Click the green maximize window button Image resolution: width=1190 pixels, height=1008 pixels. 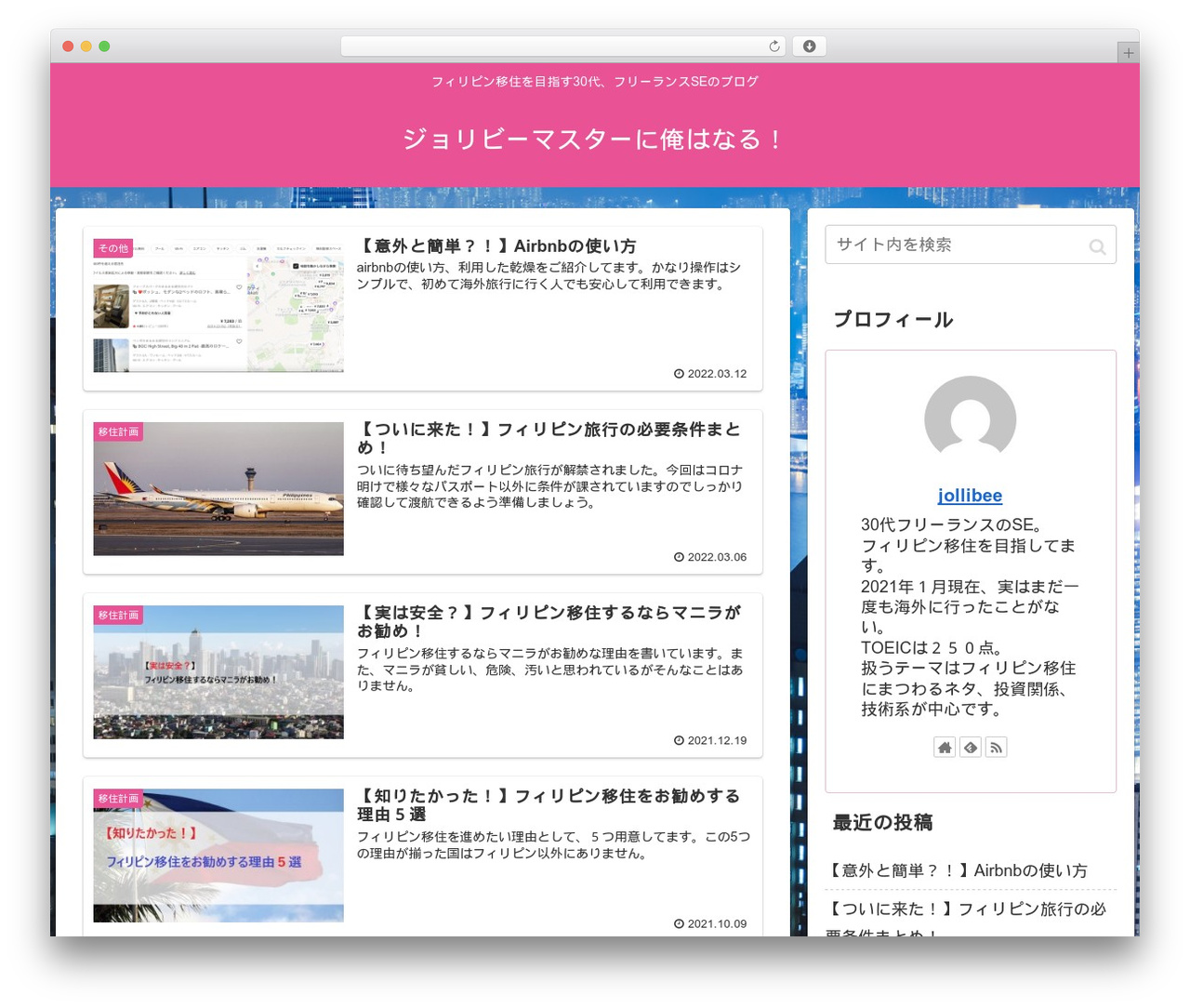(x=104, y=46)
